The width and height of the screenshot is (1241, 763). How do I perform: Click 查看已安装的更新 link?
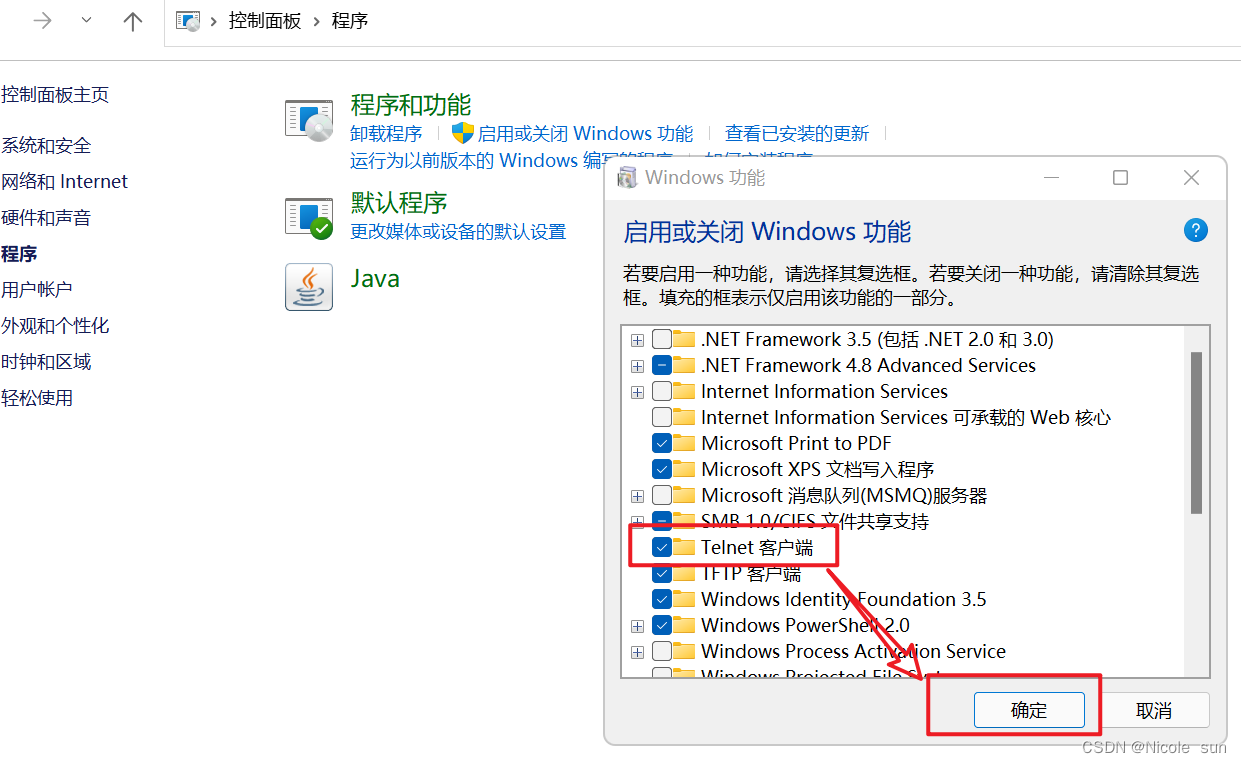pyautogui.click(x=797, y=133)
